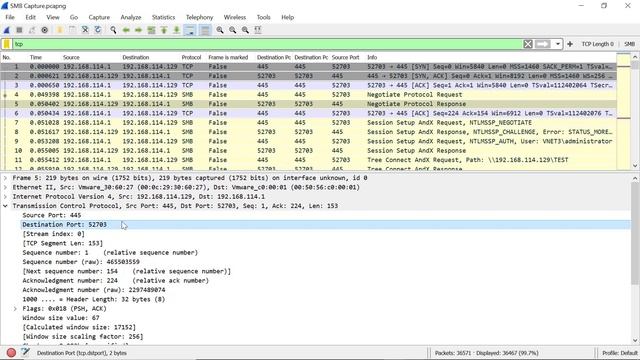Click Profile: Default in status bar
640x360 pixels.
coord(620,353)
